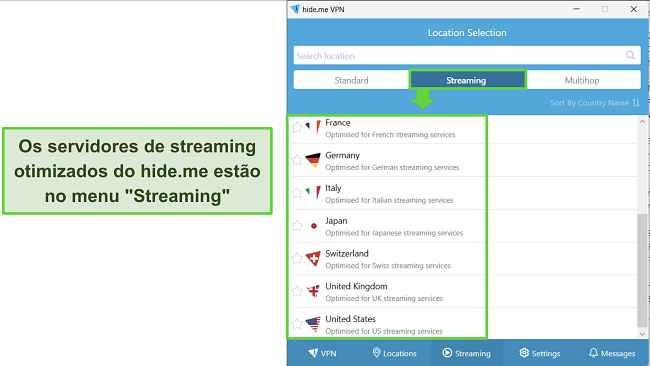The height and width of the screenshot is (366, 650).
Task: Favorite the United Kingdom server star
Action: 297,291
